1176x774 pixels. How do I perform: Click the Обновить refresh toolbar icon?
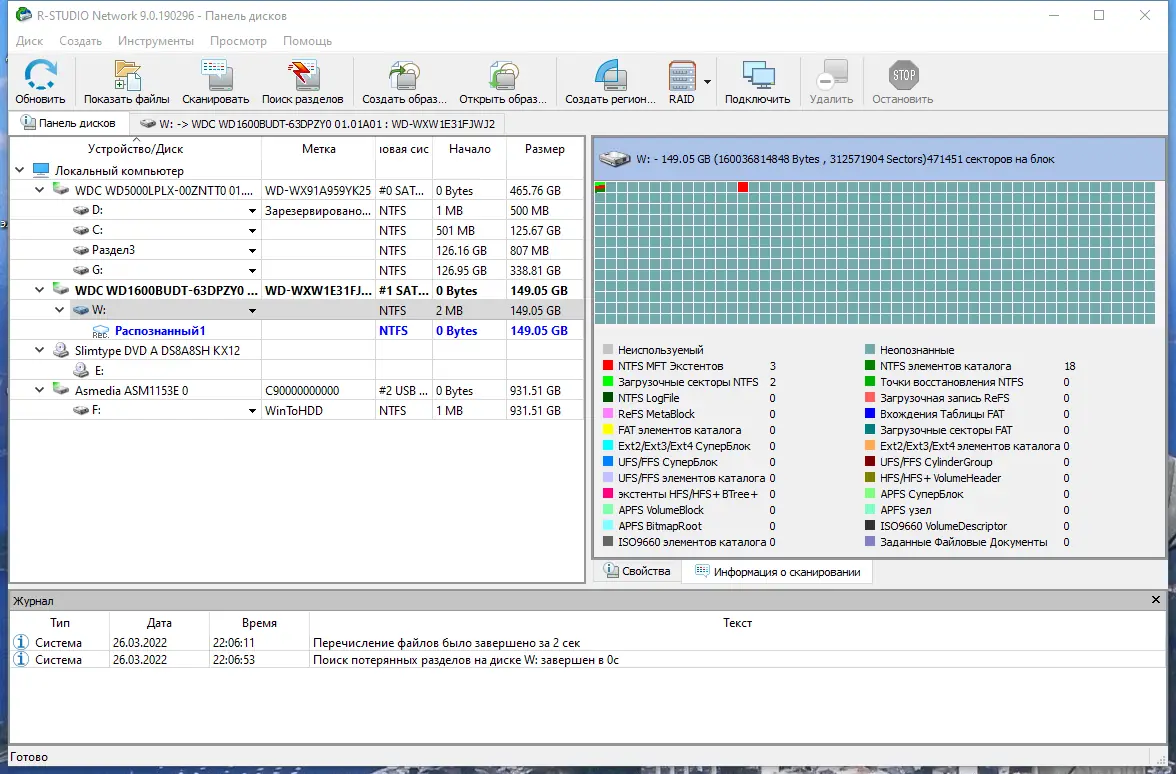pyautogui.click(x=40, y=81)
